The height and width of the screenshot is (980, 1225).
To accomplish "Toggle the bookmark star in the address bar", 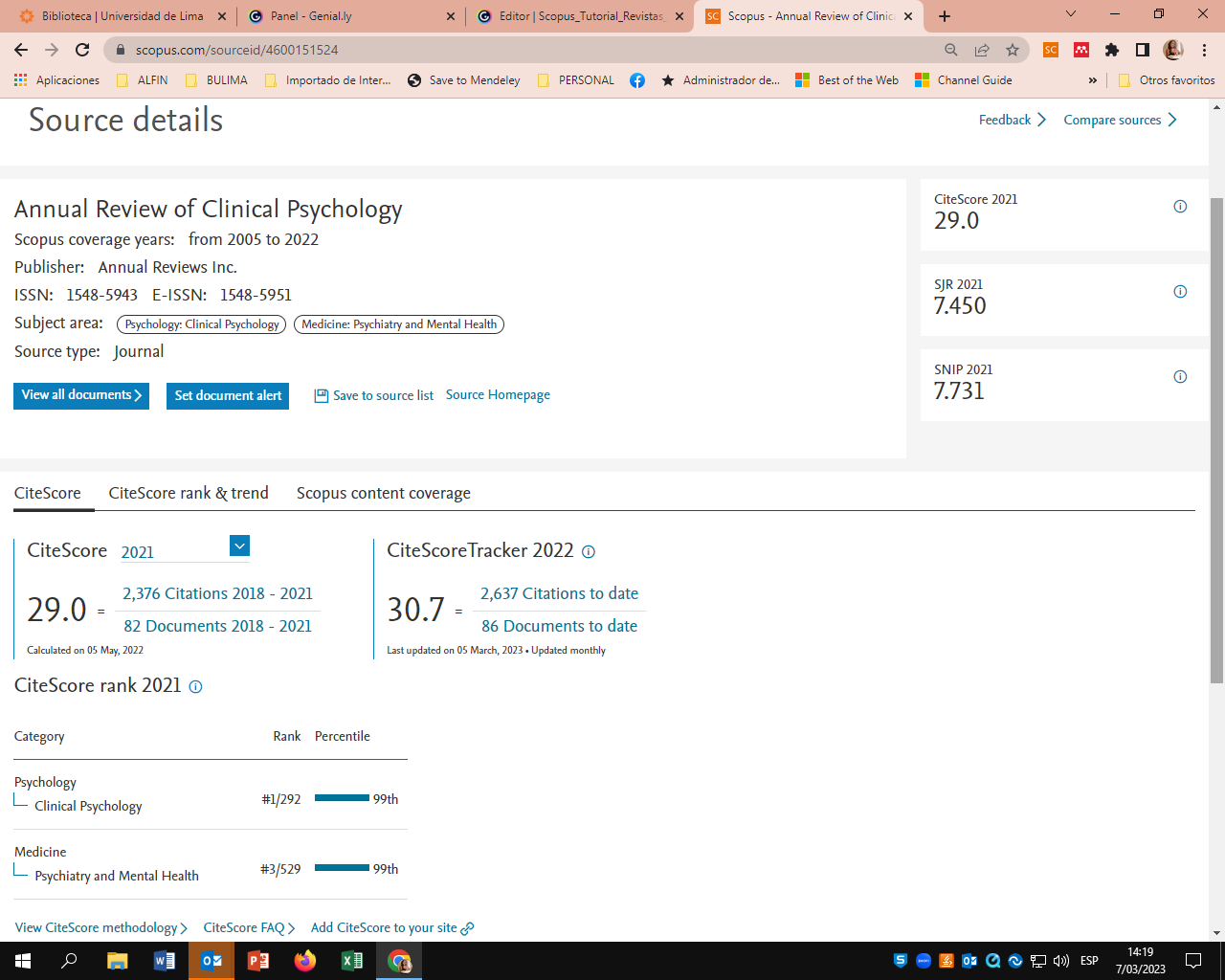I will coord(1011,49).
